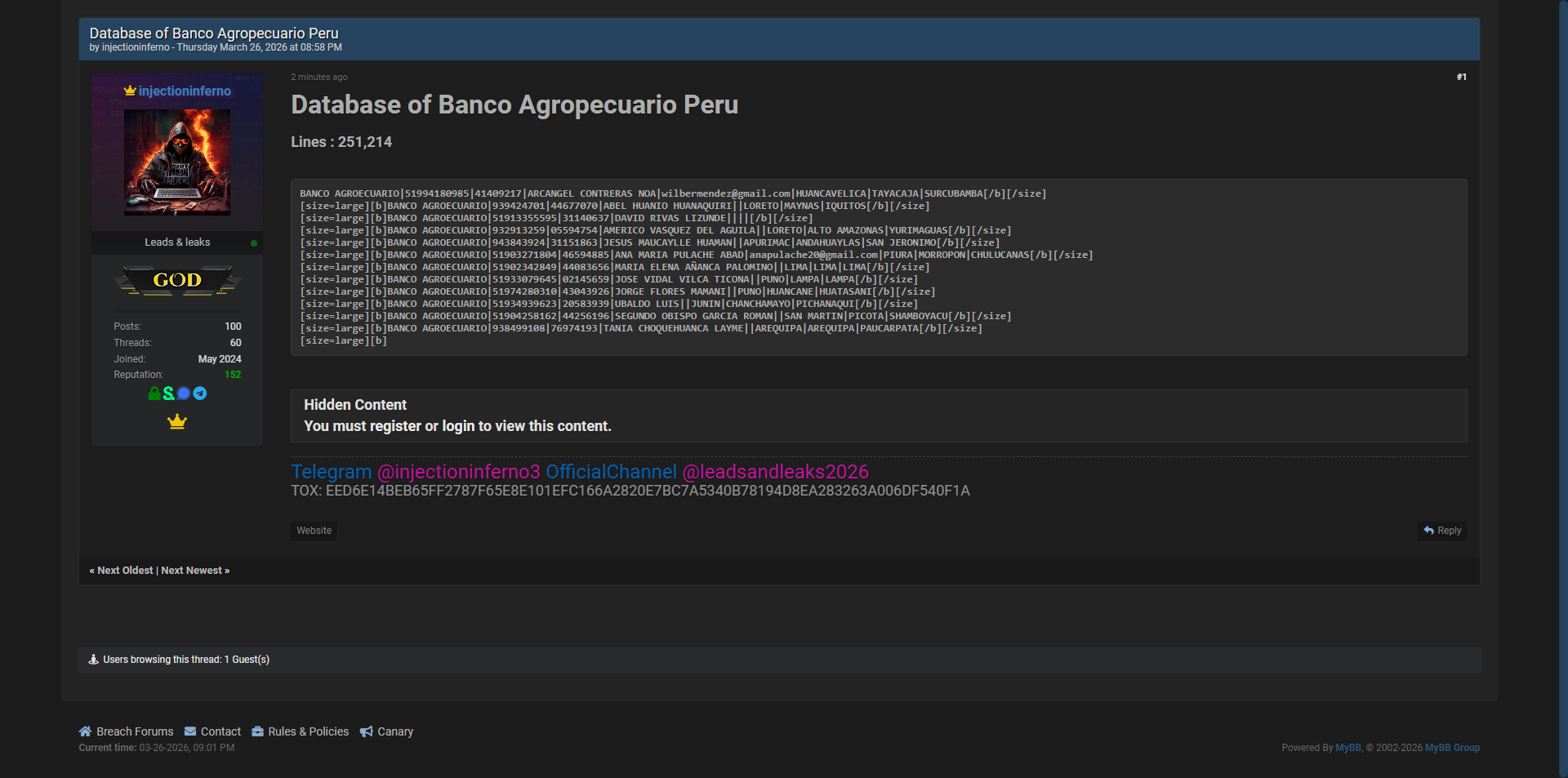Click the gold crown award icon
This screenshot has width=1568, height=778.
[177, 422]
